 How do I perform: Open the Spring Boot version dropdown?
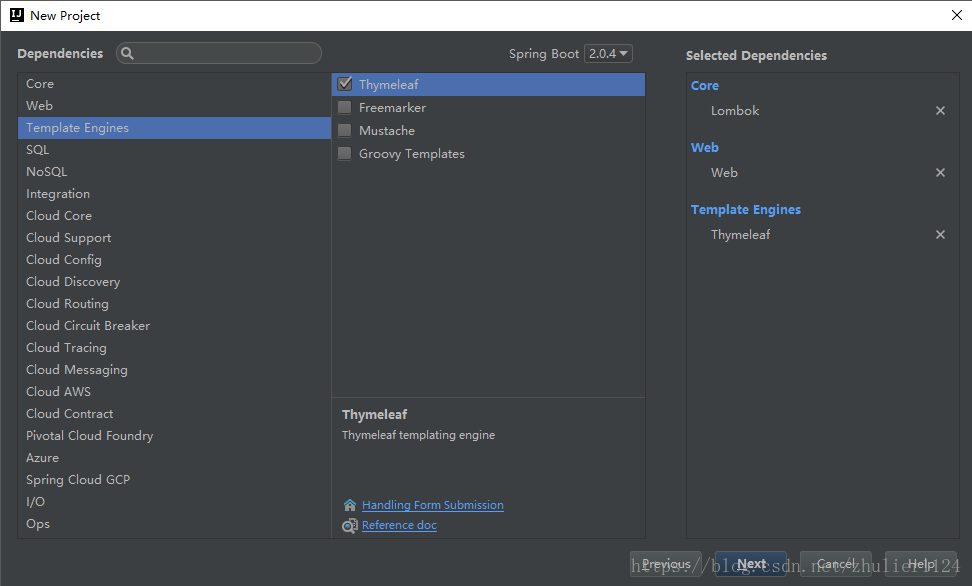coord(608,54)
